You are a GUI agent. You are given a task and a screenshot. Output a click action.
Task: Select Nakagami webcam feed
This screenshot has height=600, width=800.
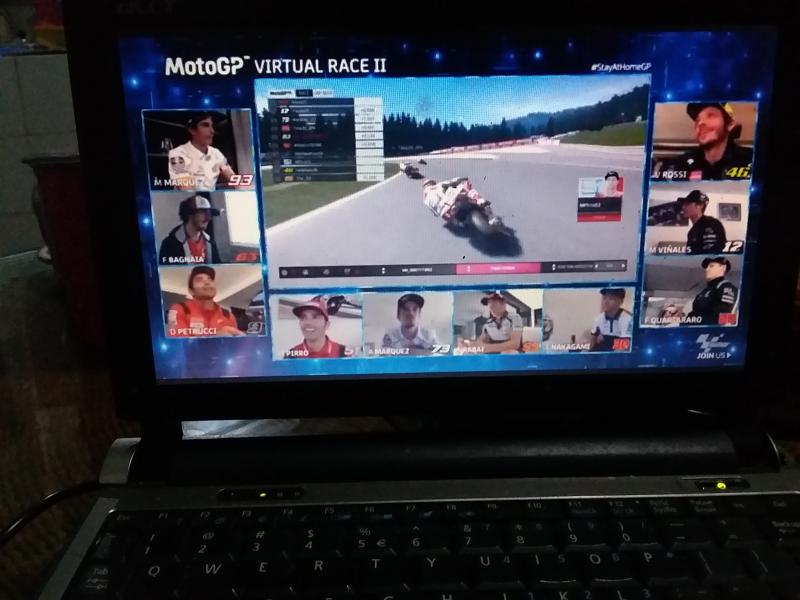[x=588, y=320]
